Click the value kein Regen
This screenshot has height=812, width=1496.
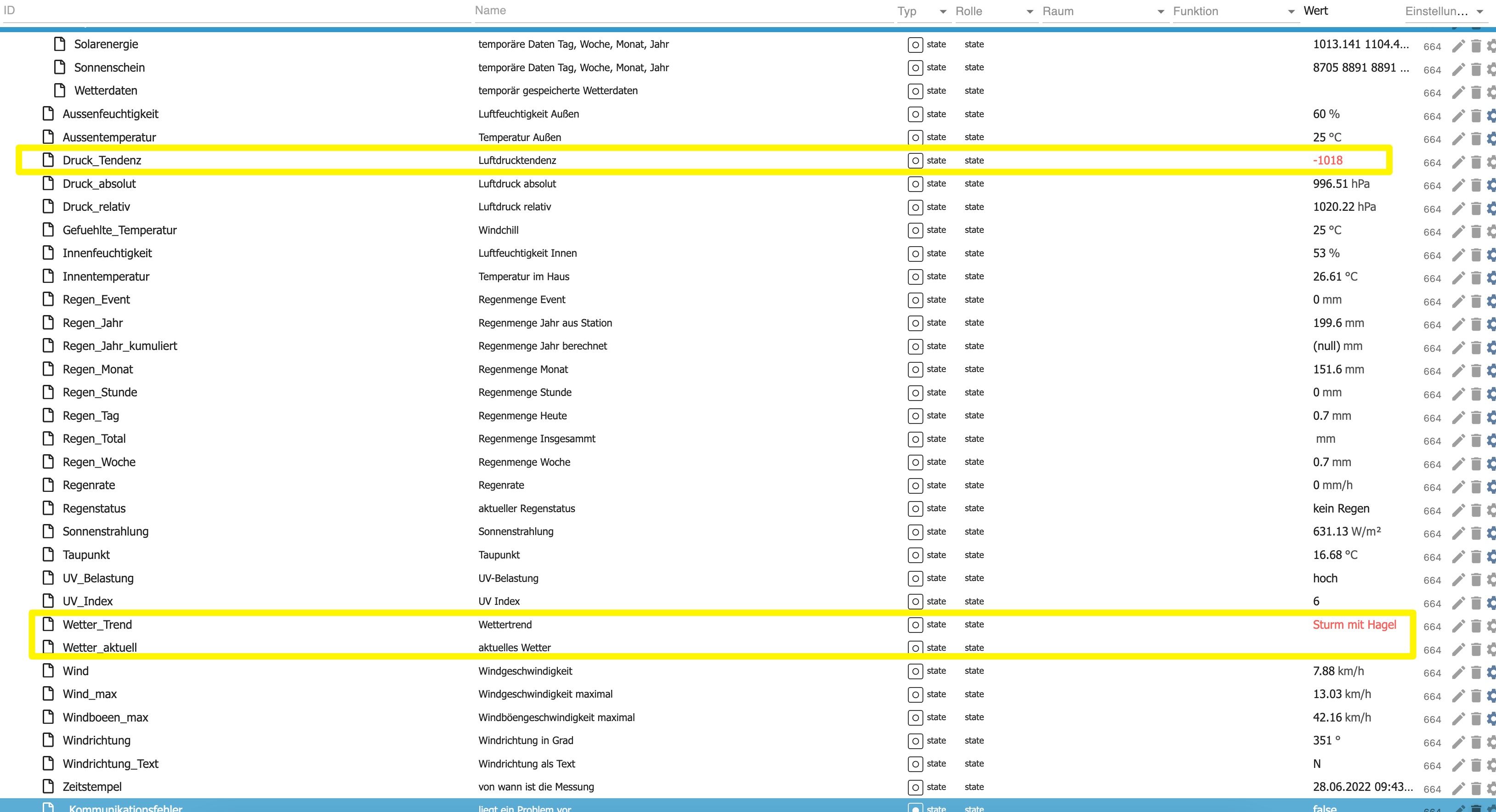tap(1341, 508)
